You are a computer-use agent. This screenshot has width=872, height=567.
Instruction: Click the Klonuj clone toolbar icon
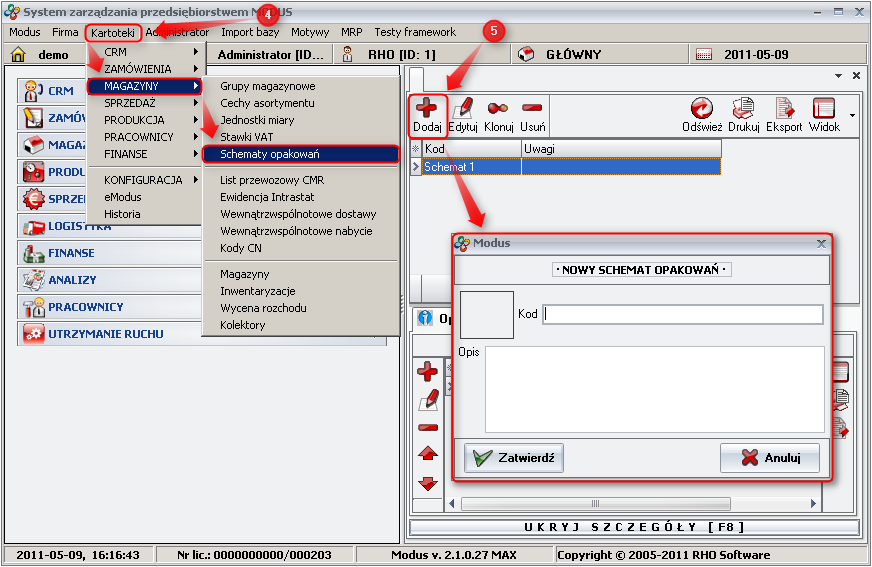[x=498, y=108]
